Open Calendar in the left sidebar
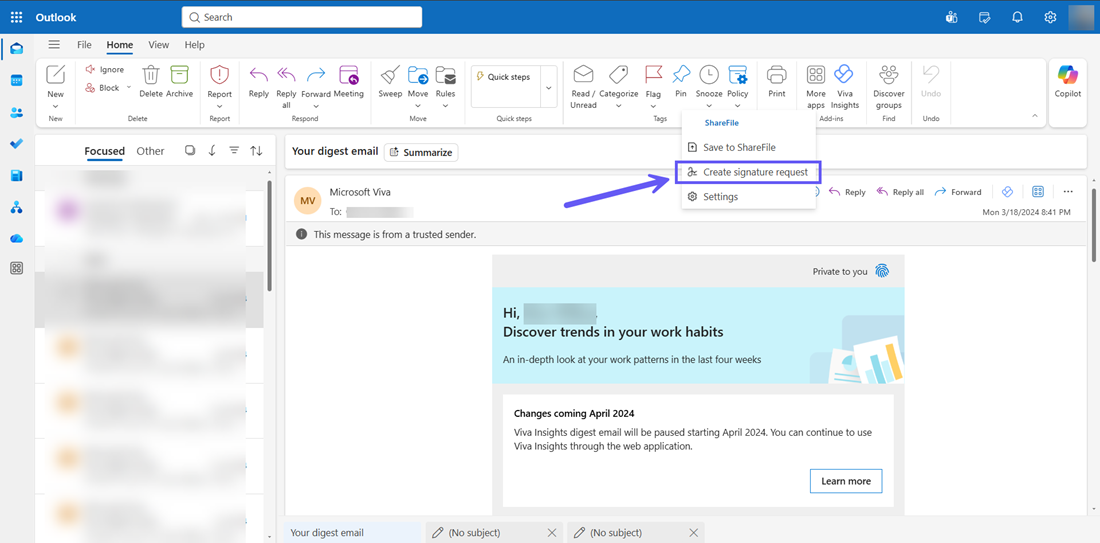 16,80
